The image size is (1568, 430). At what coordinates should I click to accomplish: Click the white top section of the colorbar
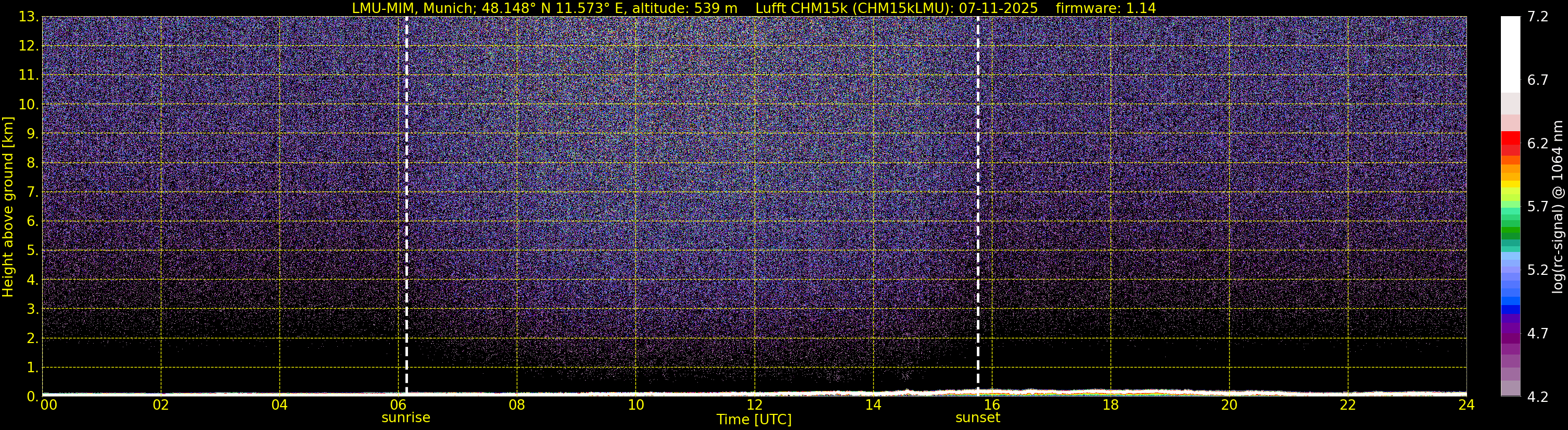1510,55
